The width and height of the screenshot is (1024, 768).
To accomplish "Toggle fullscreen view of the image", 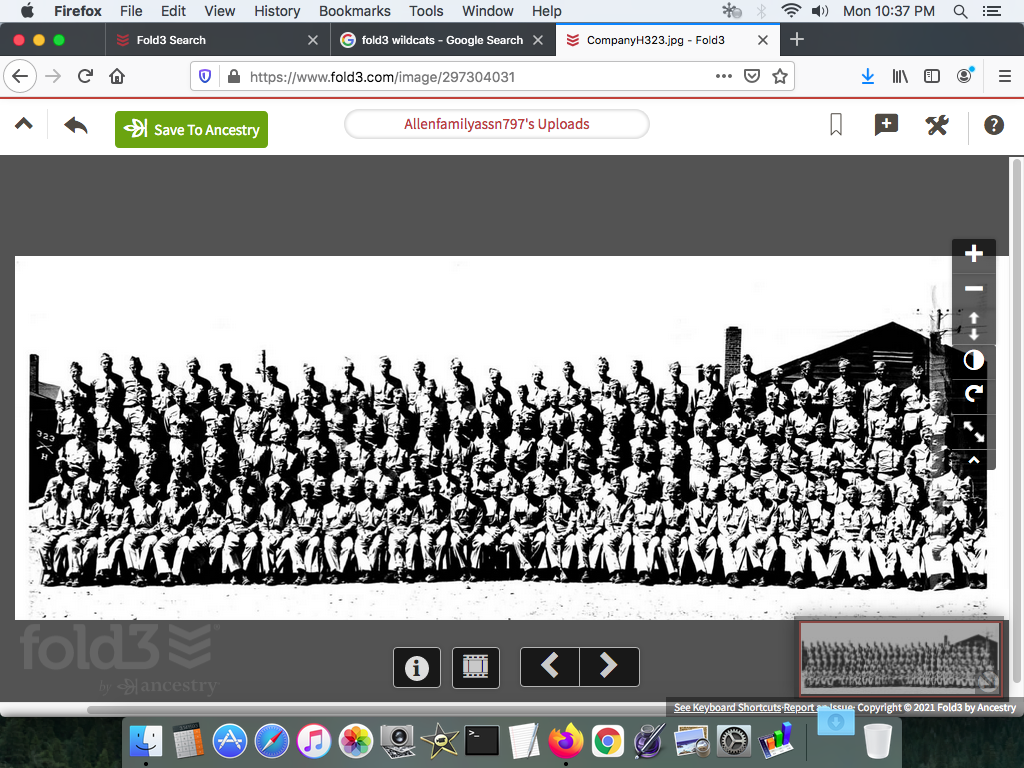I will [x=973, y=430].
